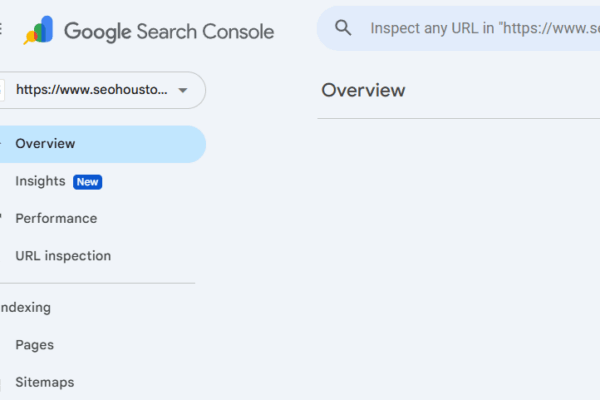
Task: Expand the property selector dropdown arrow
Action: (182, 90)
